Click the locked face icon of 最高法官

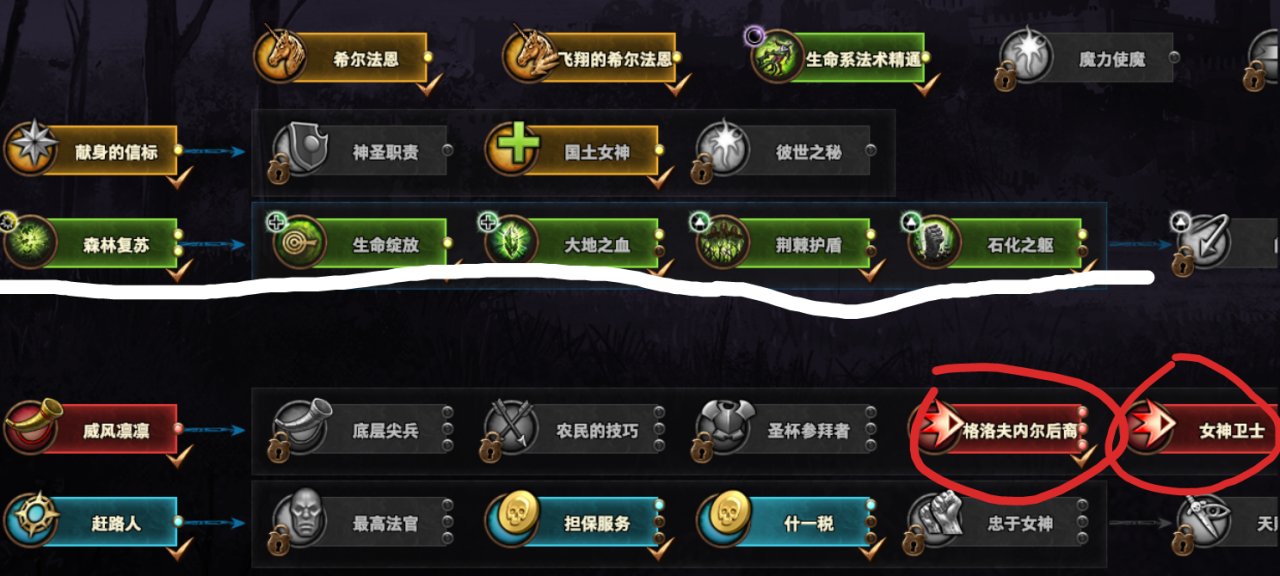[x=299, y=521]
